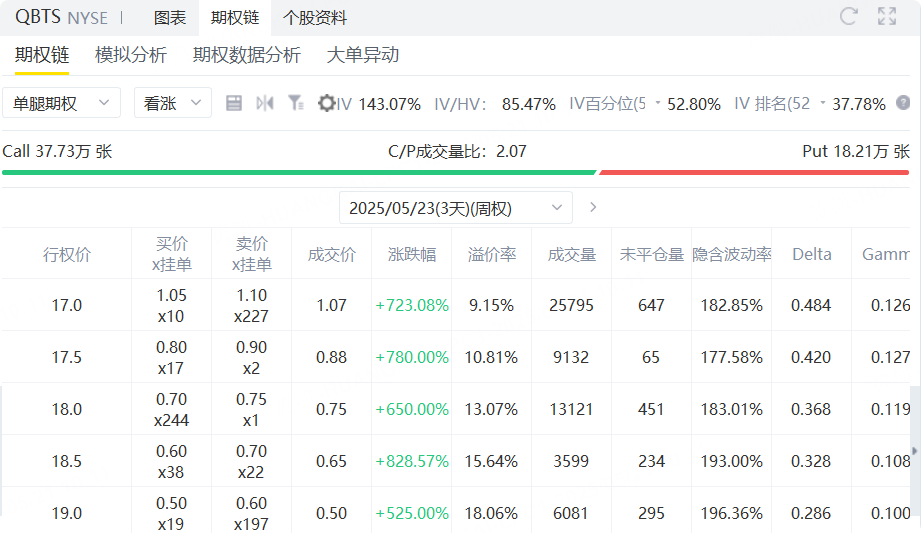Open the expiration date 2025/05/23 dropdown
The image size is (921, 533).
click(x=456, y=207)
